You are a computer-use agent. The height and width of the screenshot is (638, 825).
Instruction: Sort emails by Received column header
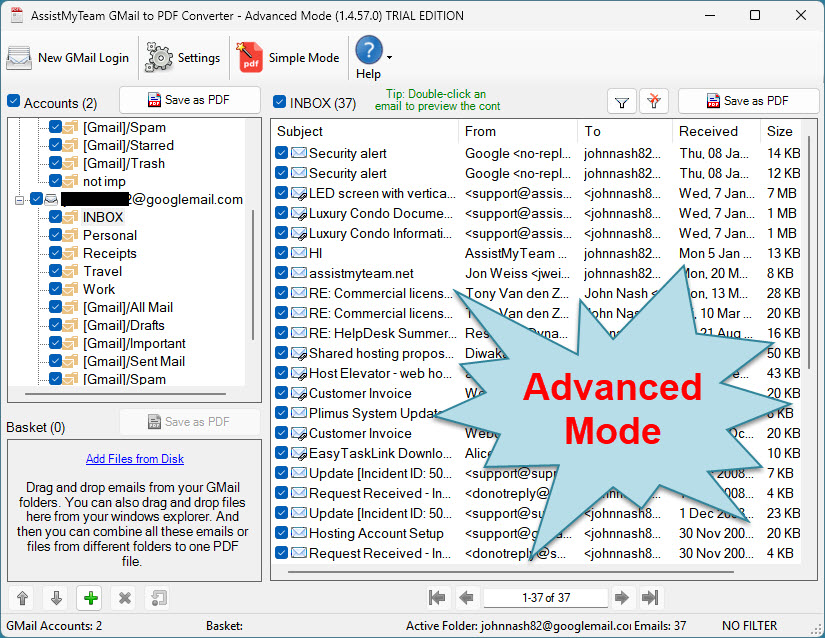[x=708, y=131]
